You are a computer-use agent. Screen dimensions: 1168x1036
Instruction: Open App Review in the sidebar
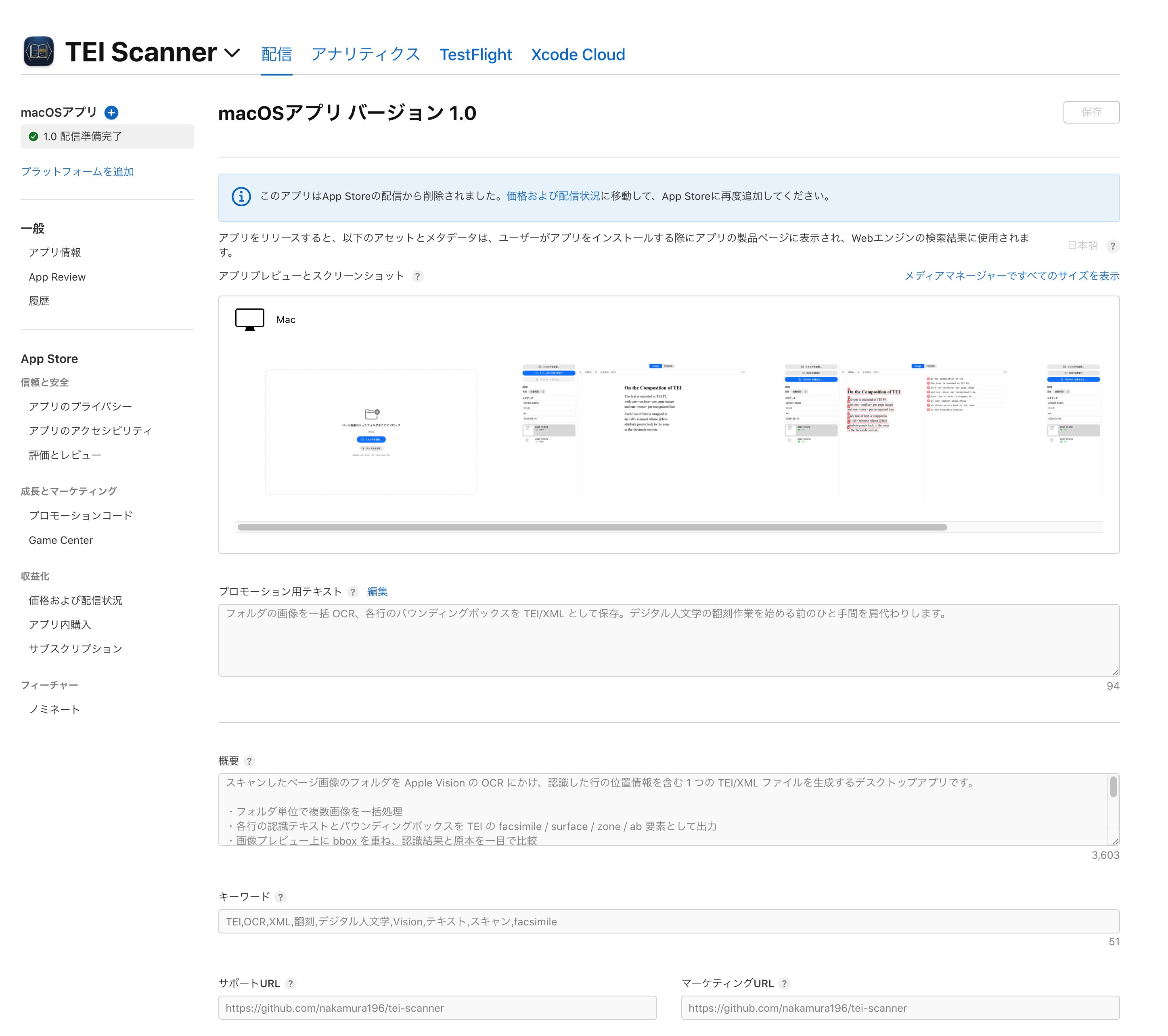(x=57, y=277)
